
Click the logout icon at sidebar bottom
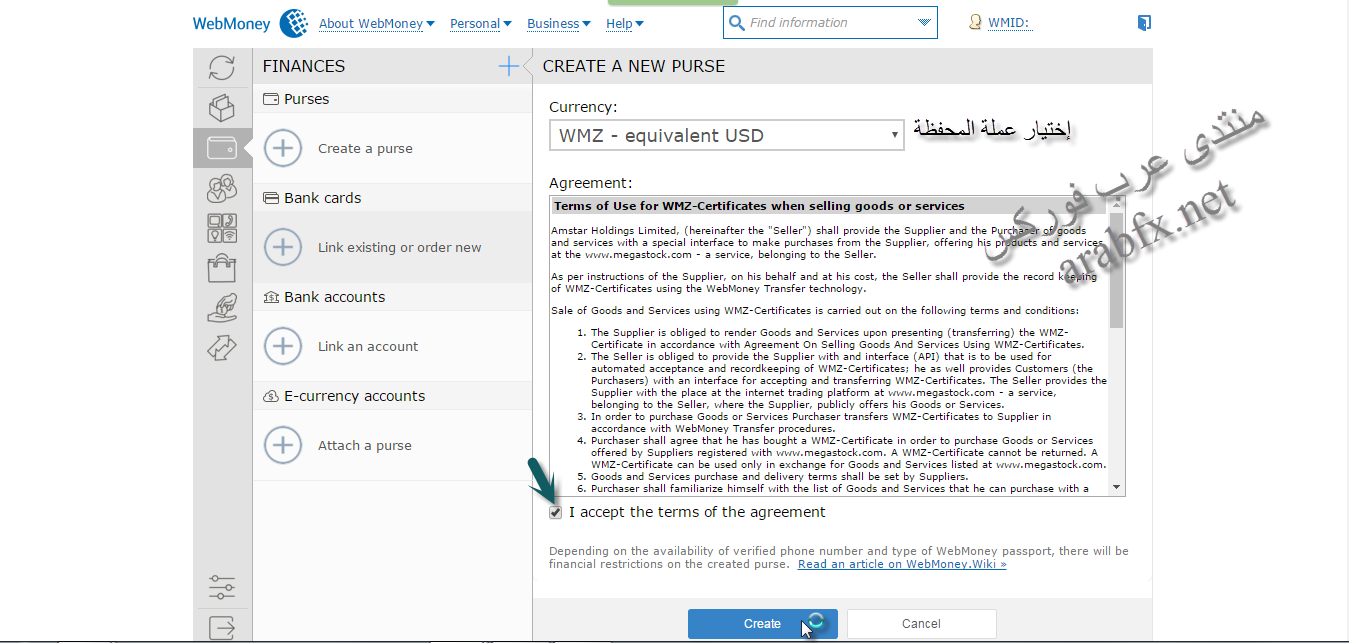222,628
